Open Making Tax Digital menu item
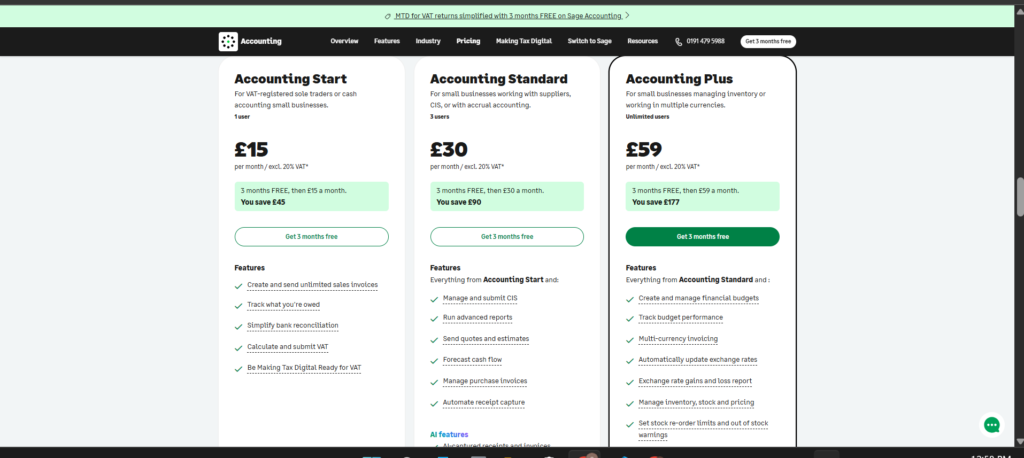The width and height of the screenshot is (1024, 458). point(524,41)
